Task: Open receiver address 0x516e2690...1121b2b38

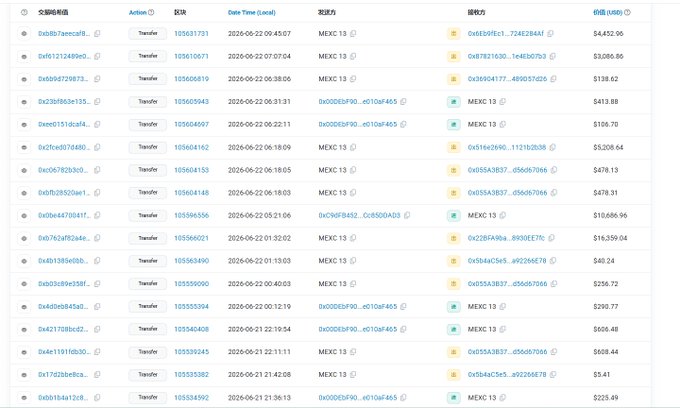Action: [507, 147]
